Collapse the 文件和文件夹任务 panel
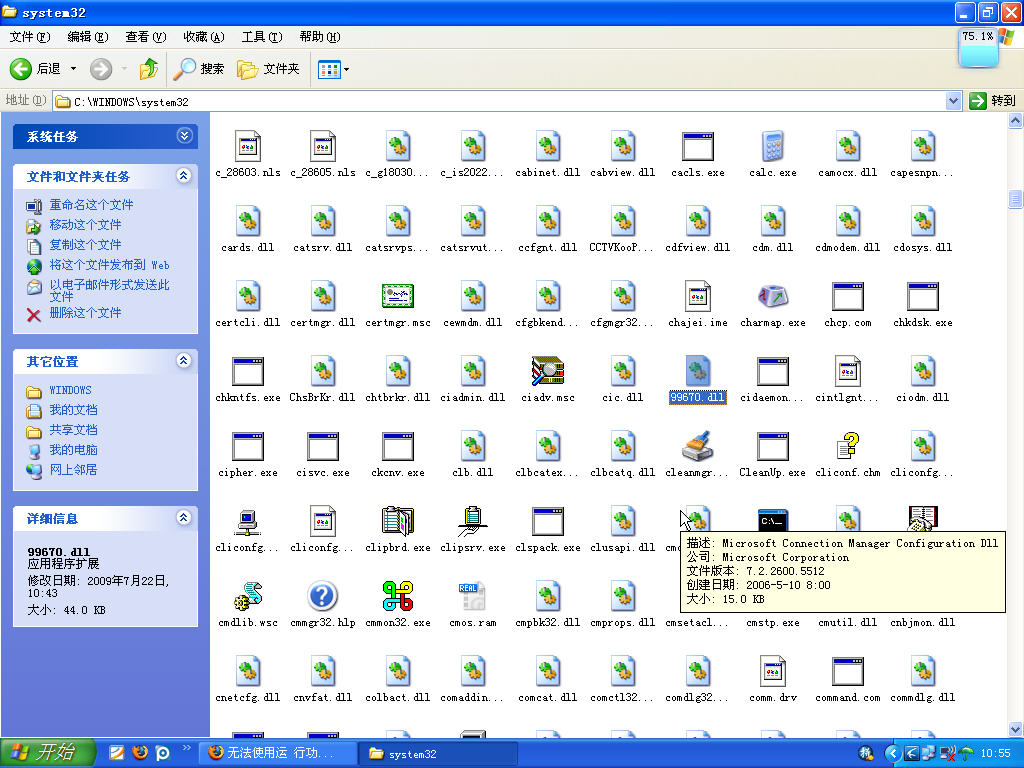The image size is (1024, 768). (x=184, y=176)
